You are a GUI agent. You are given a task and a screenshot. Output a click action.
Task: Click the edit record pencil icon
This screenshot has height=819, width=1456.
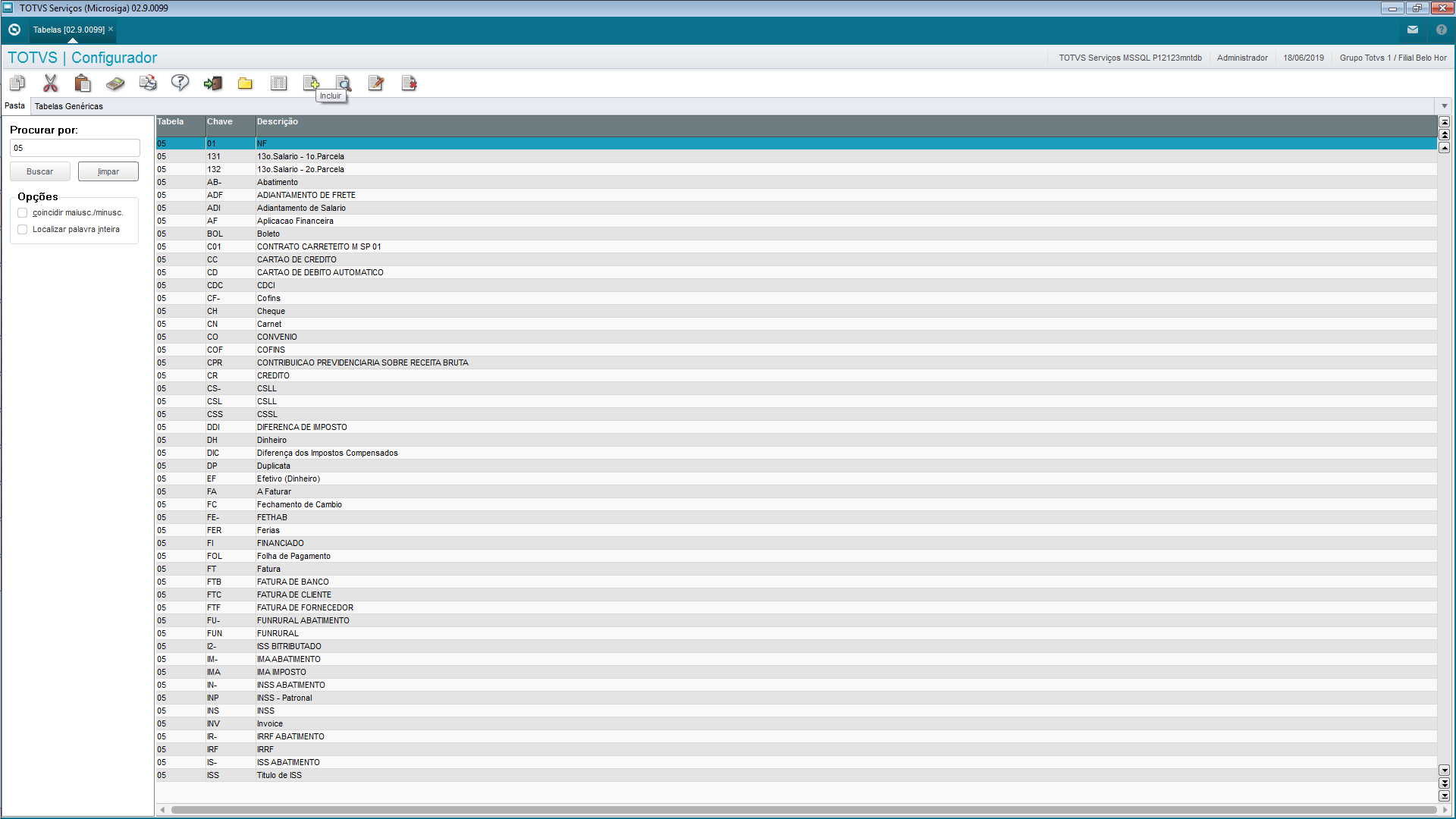coord(376,83)
